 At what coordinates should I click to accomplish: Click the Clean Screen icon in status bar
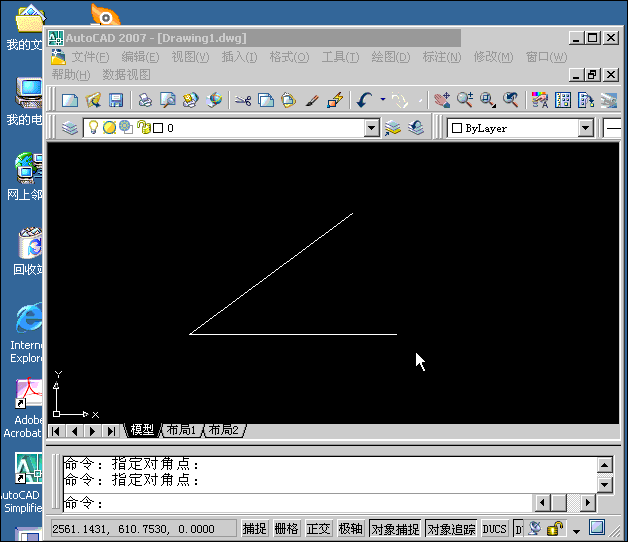[x=597, y=527]
